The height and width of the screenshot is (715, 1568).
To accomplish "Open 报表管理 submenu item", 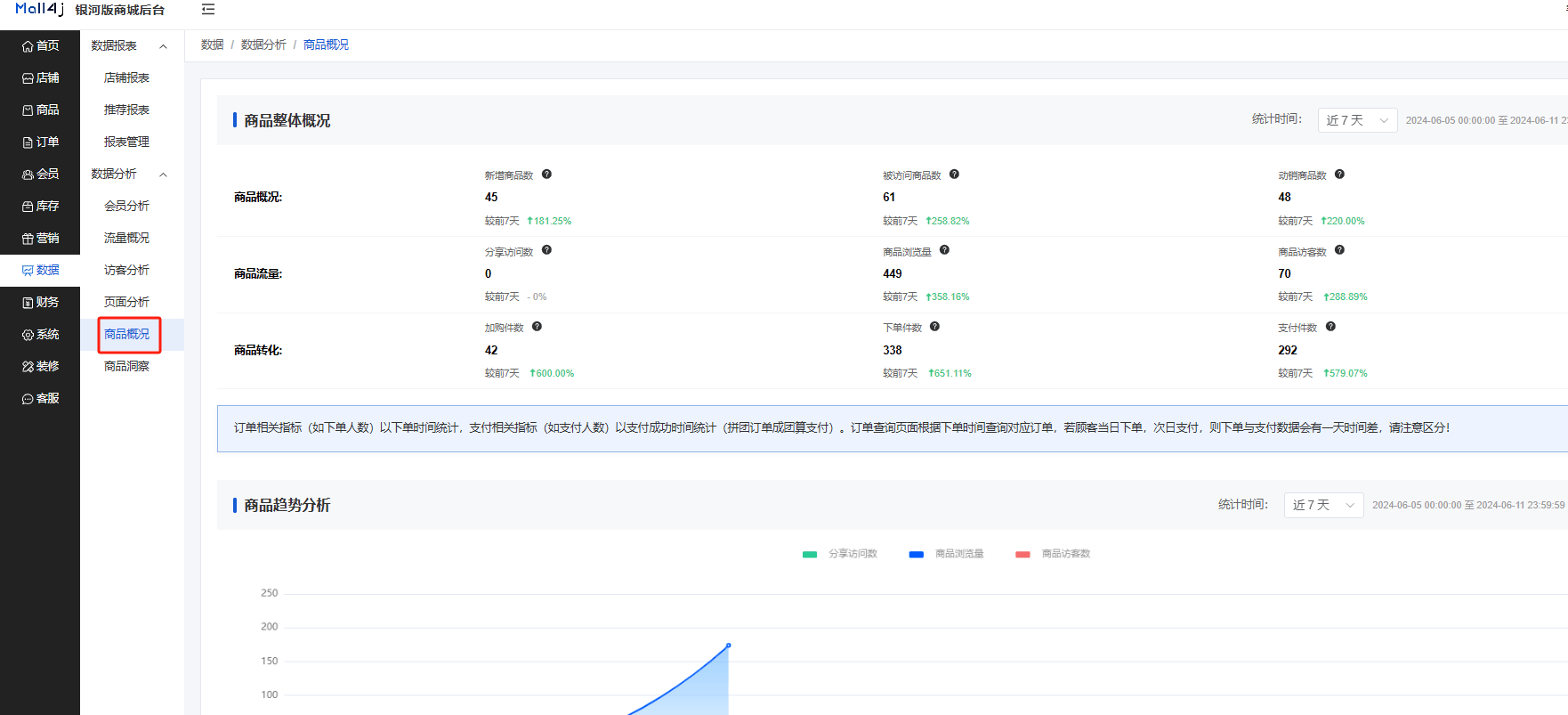I will pyautogui.click(x=126, y=142).
